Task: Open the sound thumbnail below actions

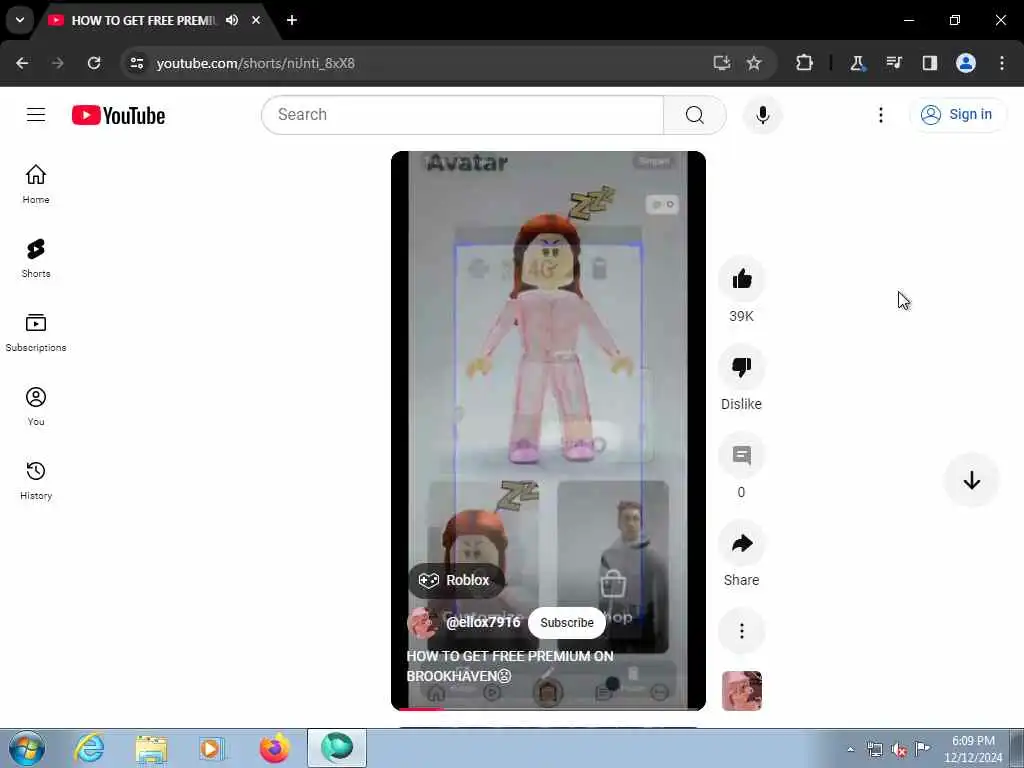Action: [741, 690]
